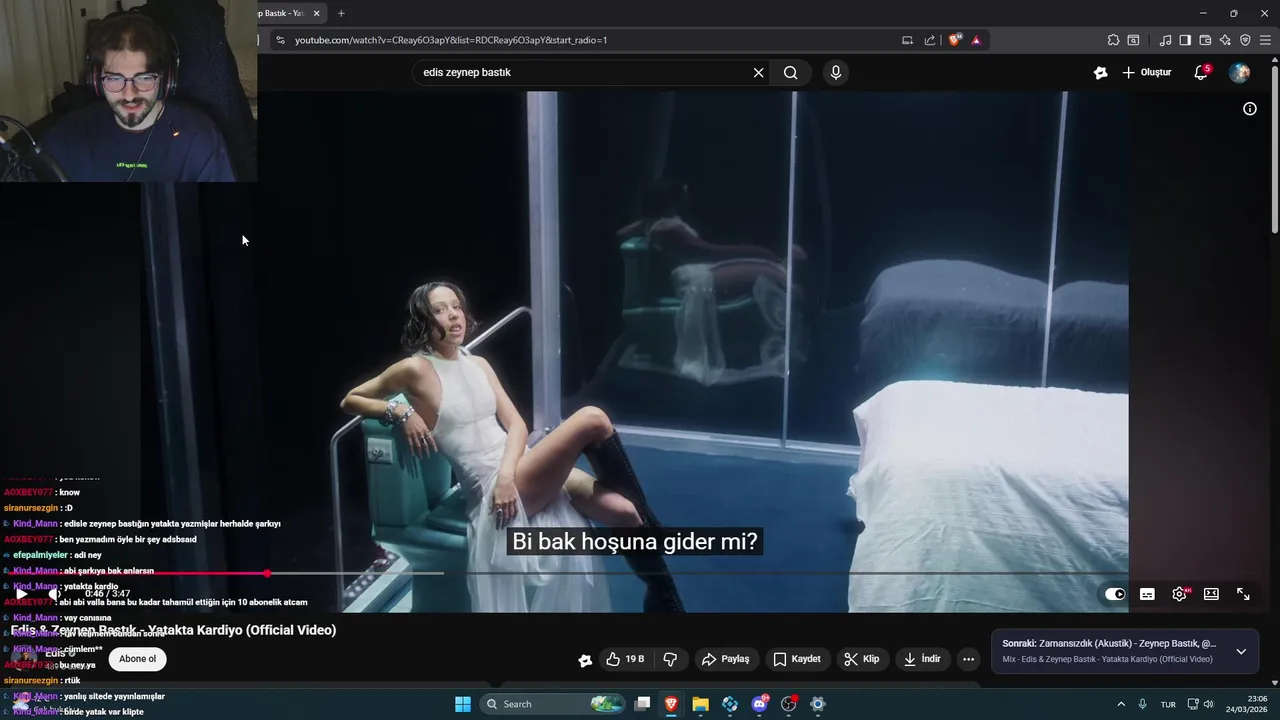This screenshot has width=1280, height=720.
Task: Show video info card icon
Action: [x=1250, y=108]
